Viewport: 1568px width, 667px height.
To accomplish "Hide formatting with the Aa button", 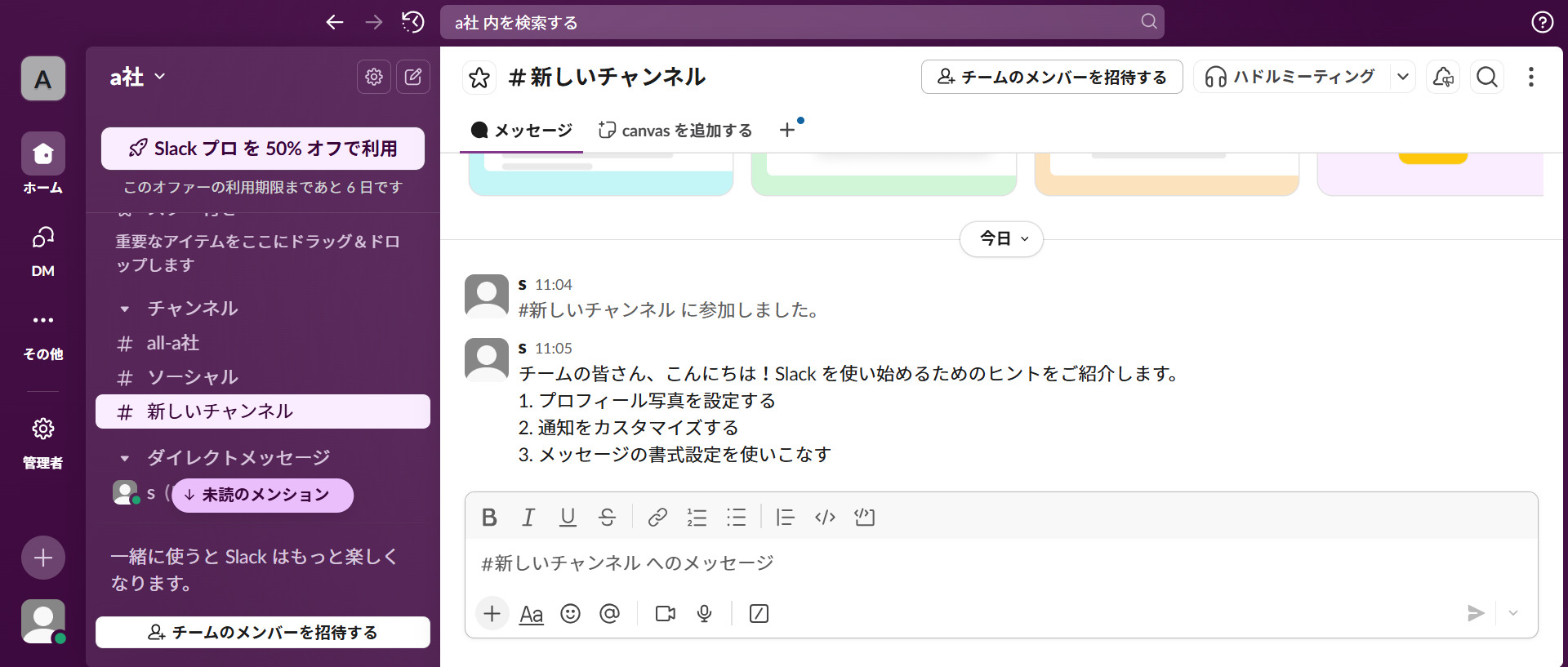I will (x=531, y=614).
